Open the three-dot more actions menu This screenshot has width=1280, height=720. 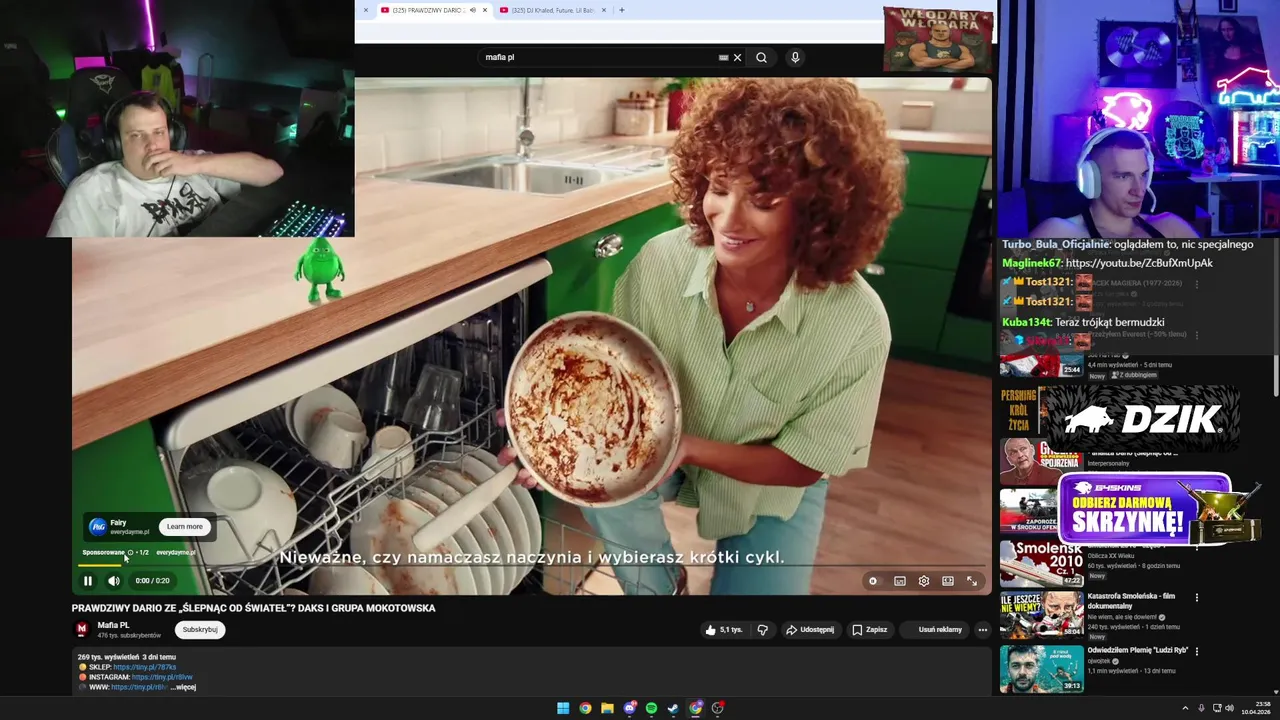click(x=983, y=630)
